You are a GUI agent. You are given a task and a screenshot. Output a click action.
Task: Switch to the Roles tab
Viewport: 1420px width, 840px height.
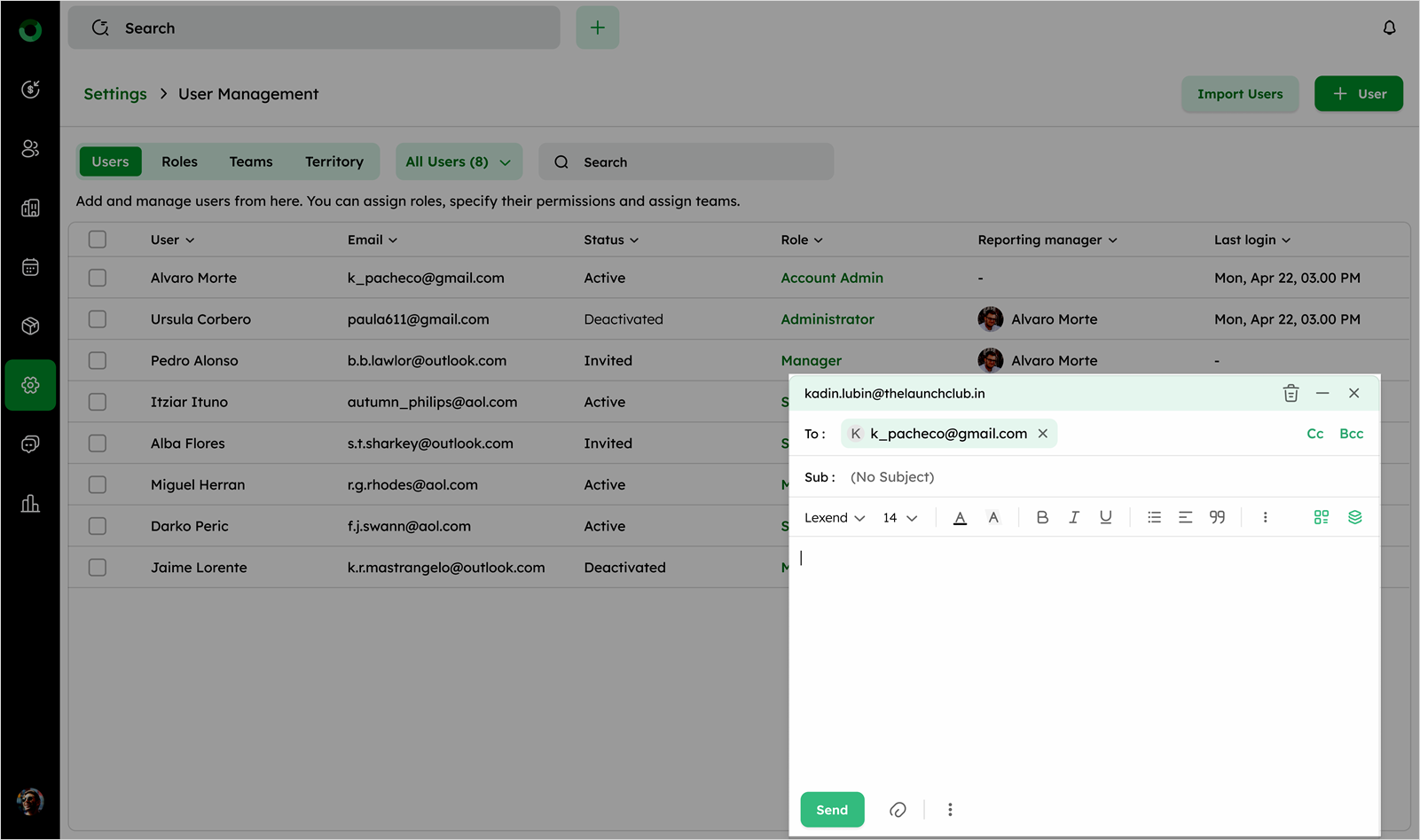179,161
